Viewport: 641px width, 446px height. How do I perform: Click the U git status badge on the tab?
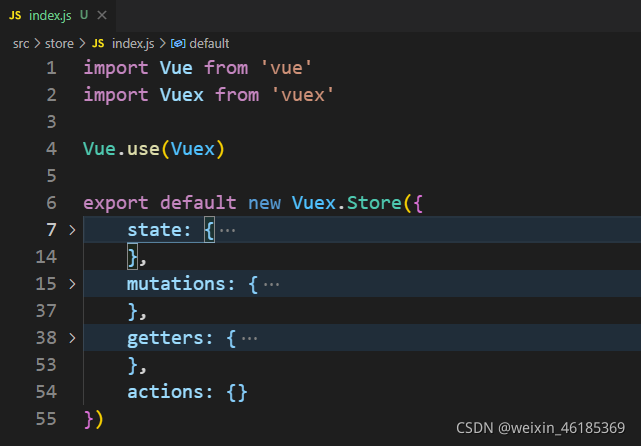[x=84, y=15]
